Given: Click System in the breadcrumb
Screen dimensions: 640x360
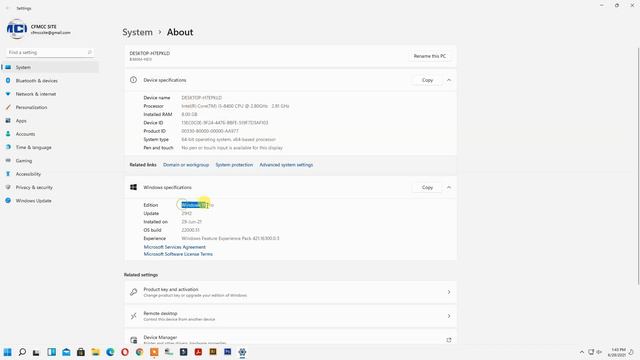Looking at the screenshot, I should coord(138,32).
